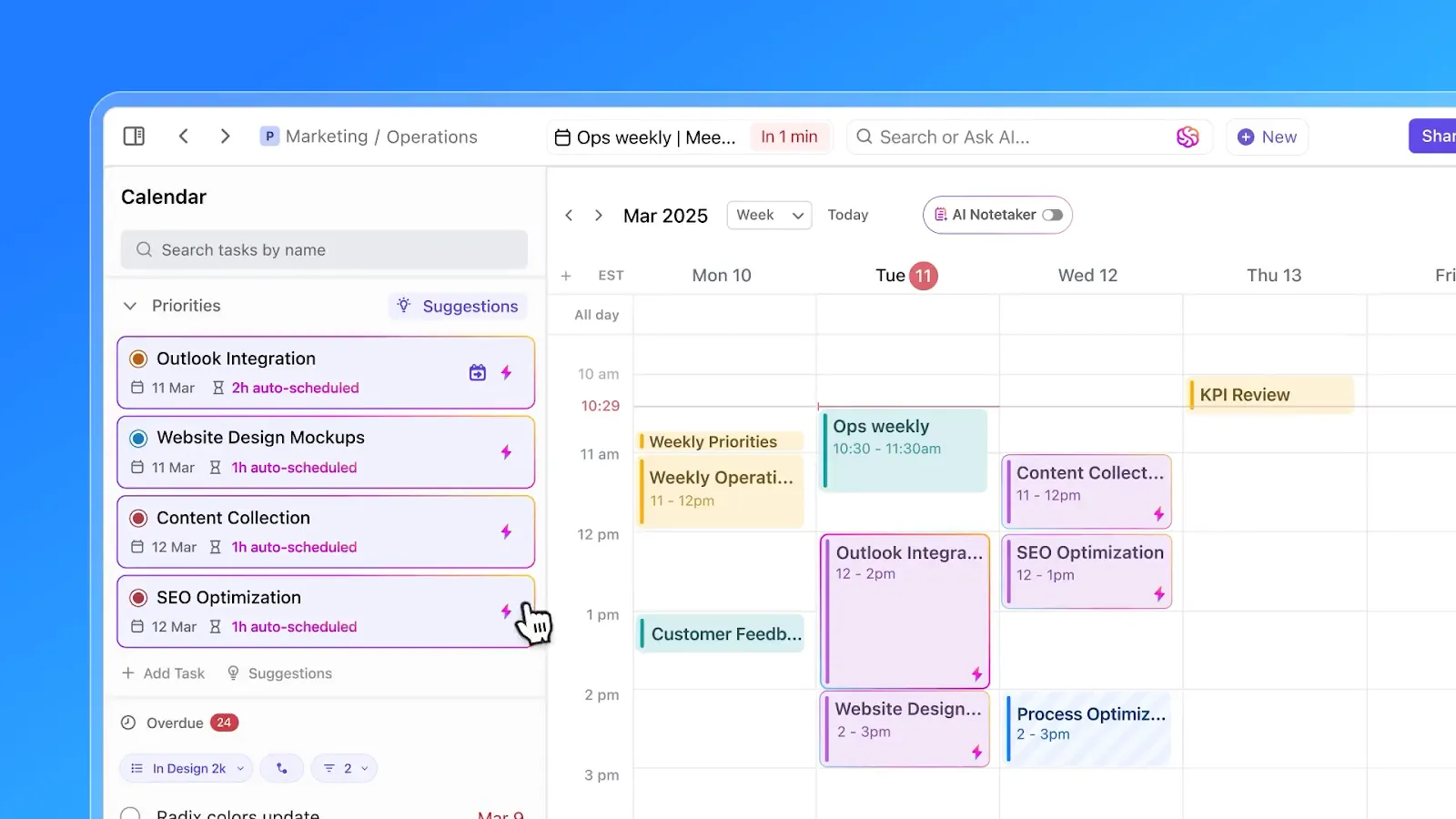Click the plus icon beside EST
The height and width of the screenshot is (819, 1456).
[x=566, y=276]
